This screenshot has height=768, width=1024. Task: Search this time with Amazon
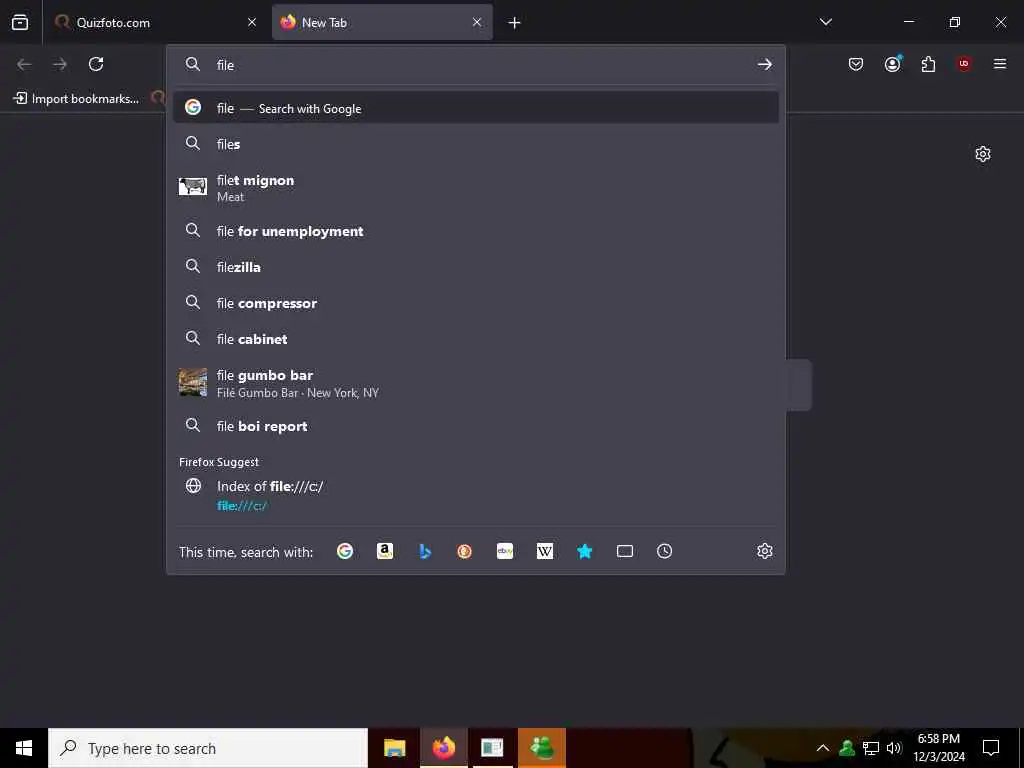tap(385, 551)
